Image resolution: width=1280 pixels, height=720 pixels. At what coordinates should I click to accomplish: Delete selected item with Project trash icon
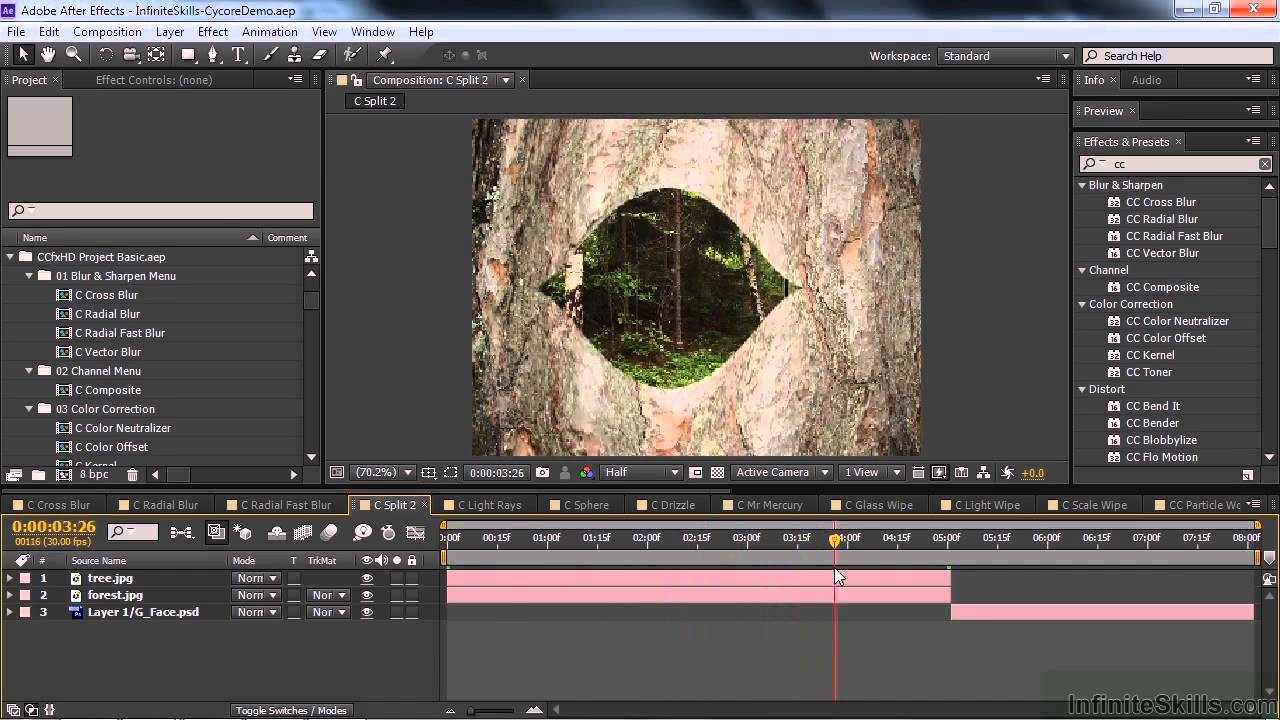point(132,475)
